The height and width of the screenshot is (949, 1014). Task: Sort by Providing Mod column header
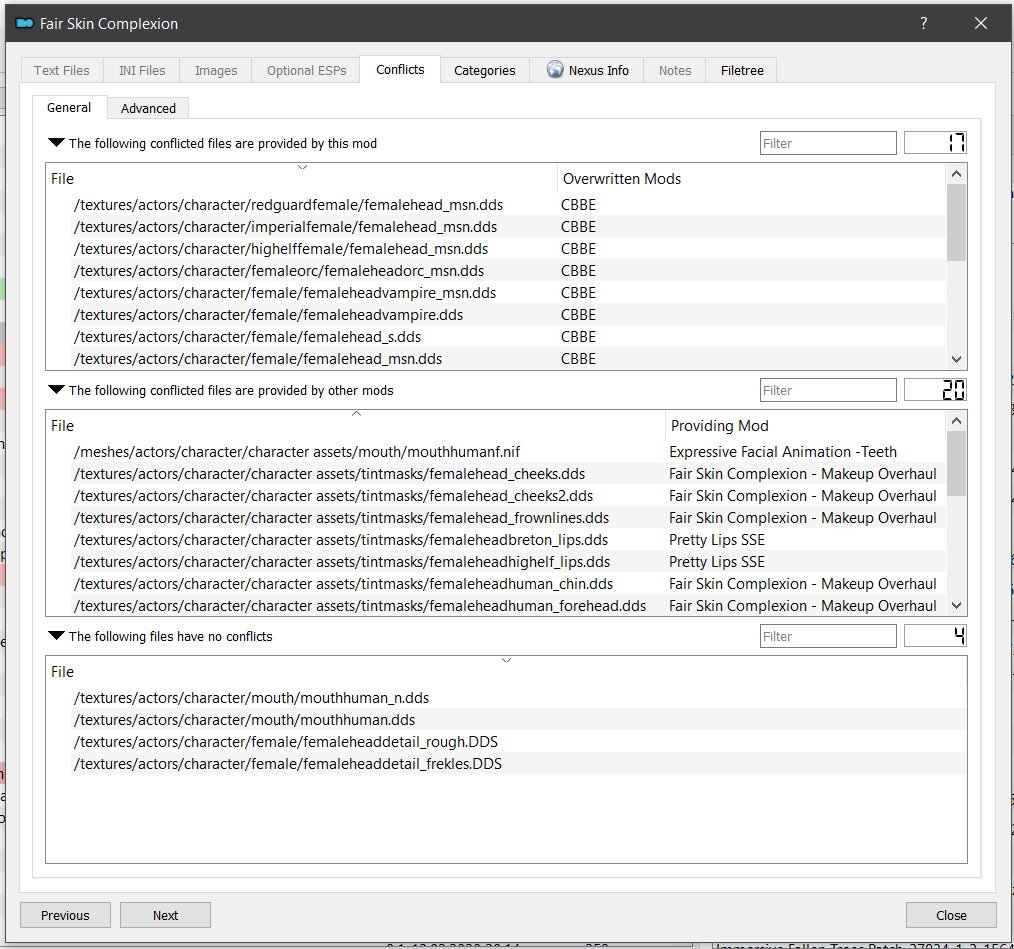pyautogui.click(x=805, y=426)
